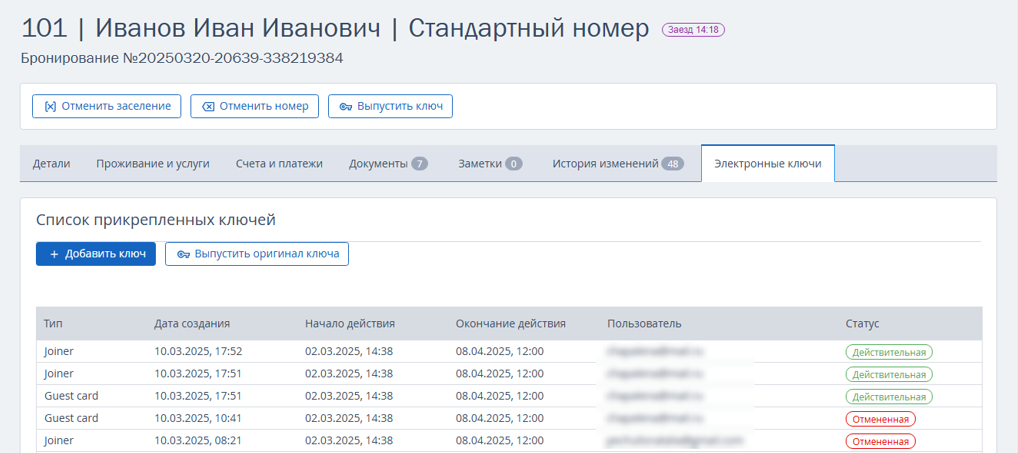Switch to the Проживание и услуги tab
The width and height of the screenshot is (1018, 453).
click(153, 164)
